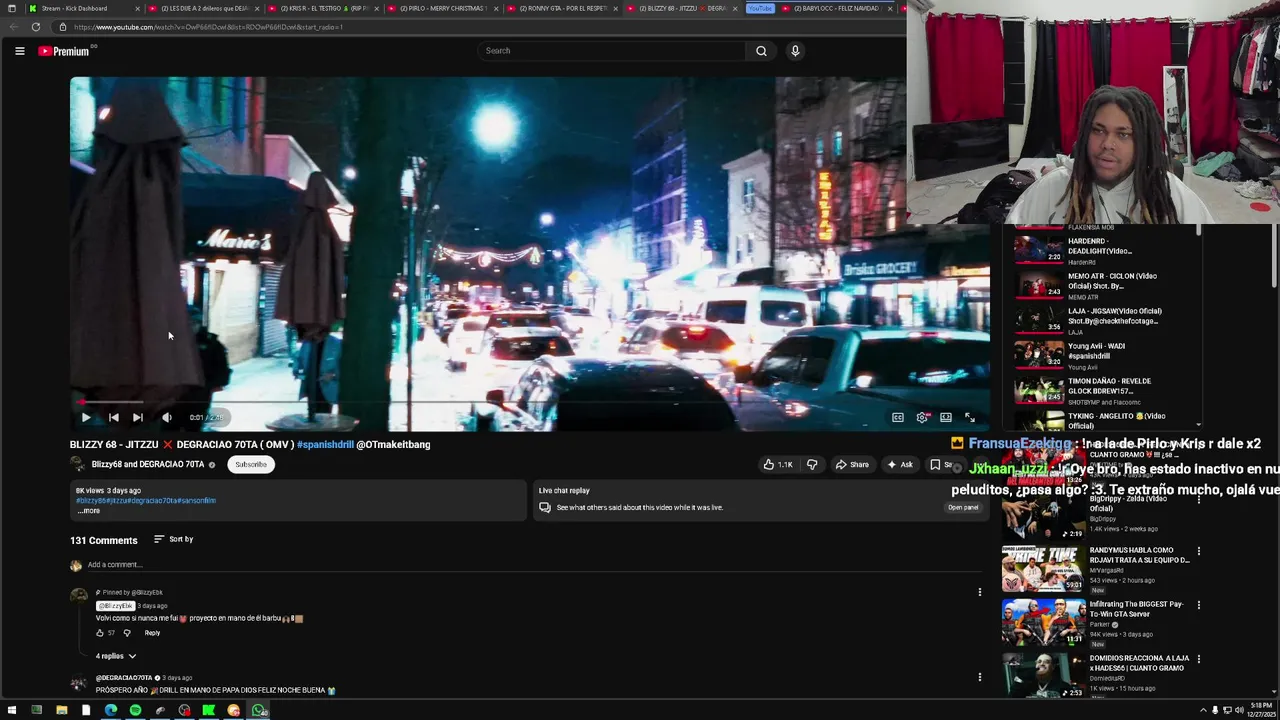The width and height of the screenshot is (1280, 720).
Task: Open the LAJA - JIGSAW suggested video
Action: (x=1100, y=320)
